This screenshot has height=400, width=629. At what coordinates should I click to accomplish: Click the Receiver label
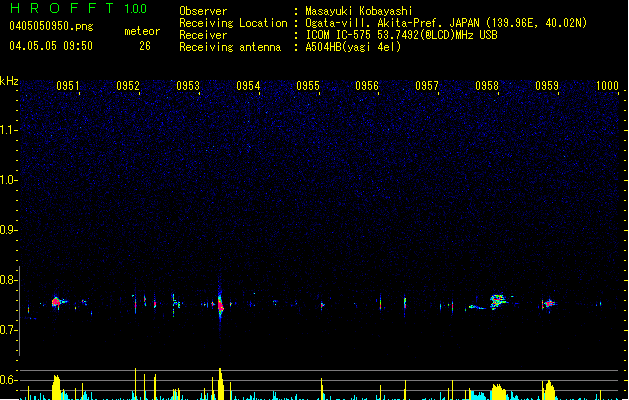(x=203, y=35)
